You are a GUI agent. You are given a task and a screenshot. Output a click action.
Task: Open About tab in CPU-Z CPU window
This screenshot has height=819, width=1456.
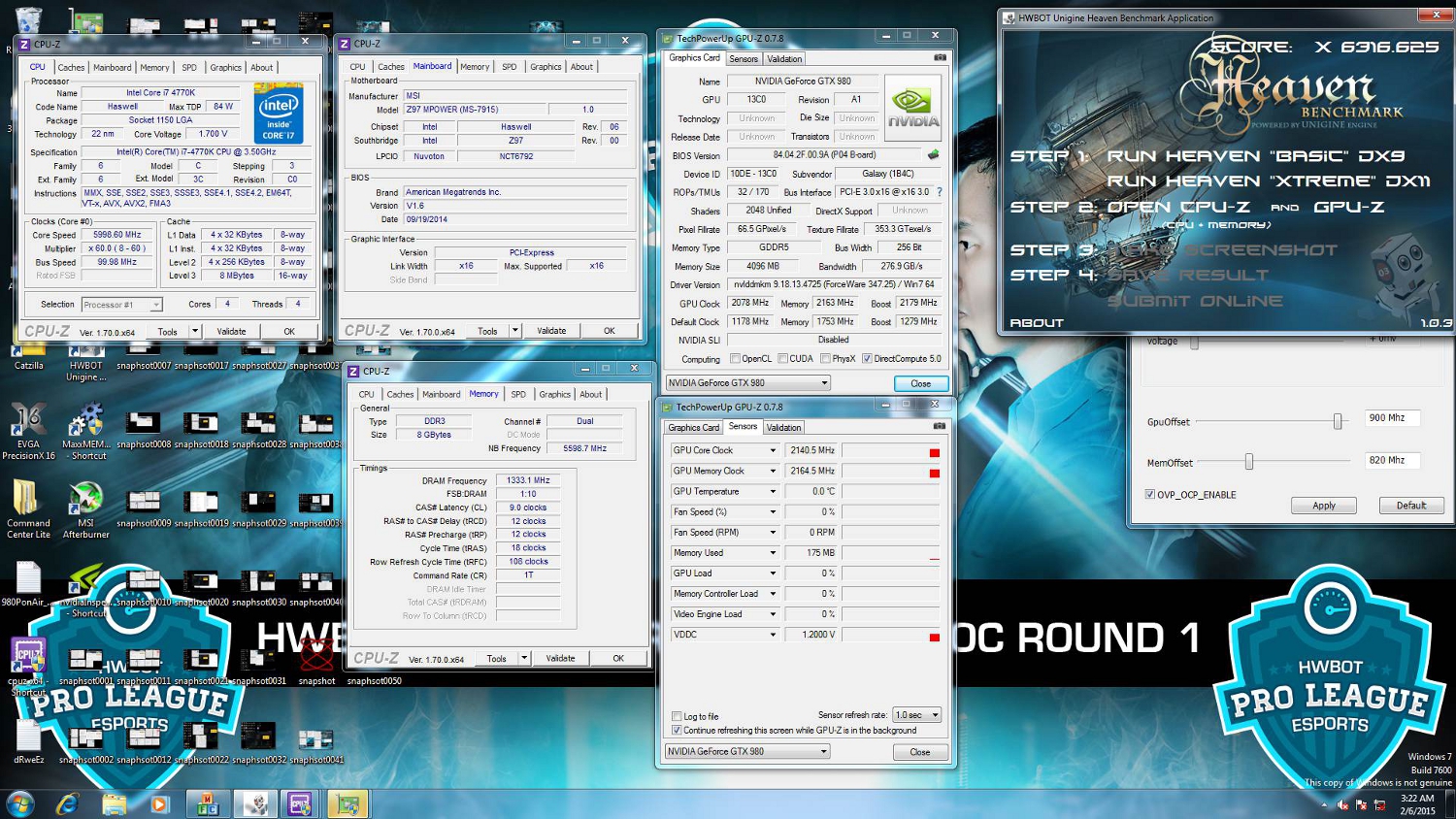[x=261, y=67]
